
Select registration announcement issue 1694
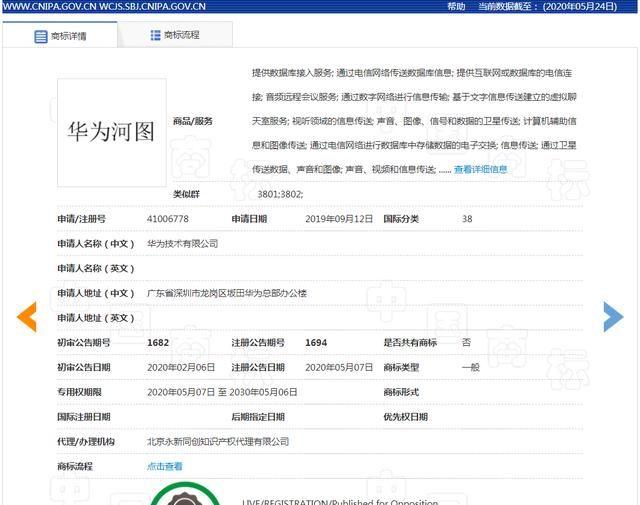click(x=316, y=343)
